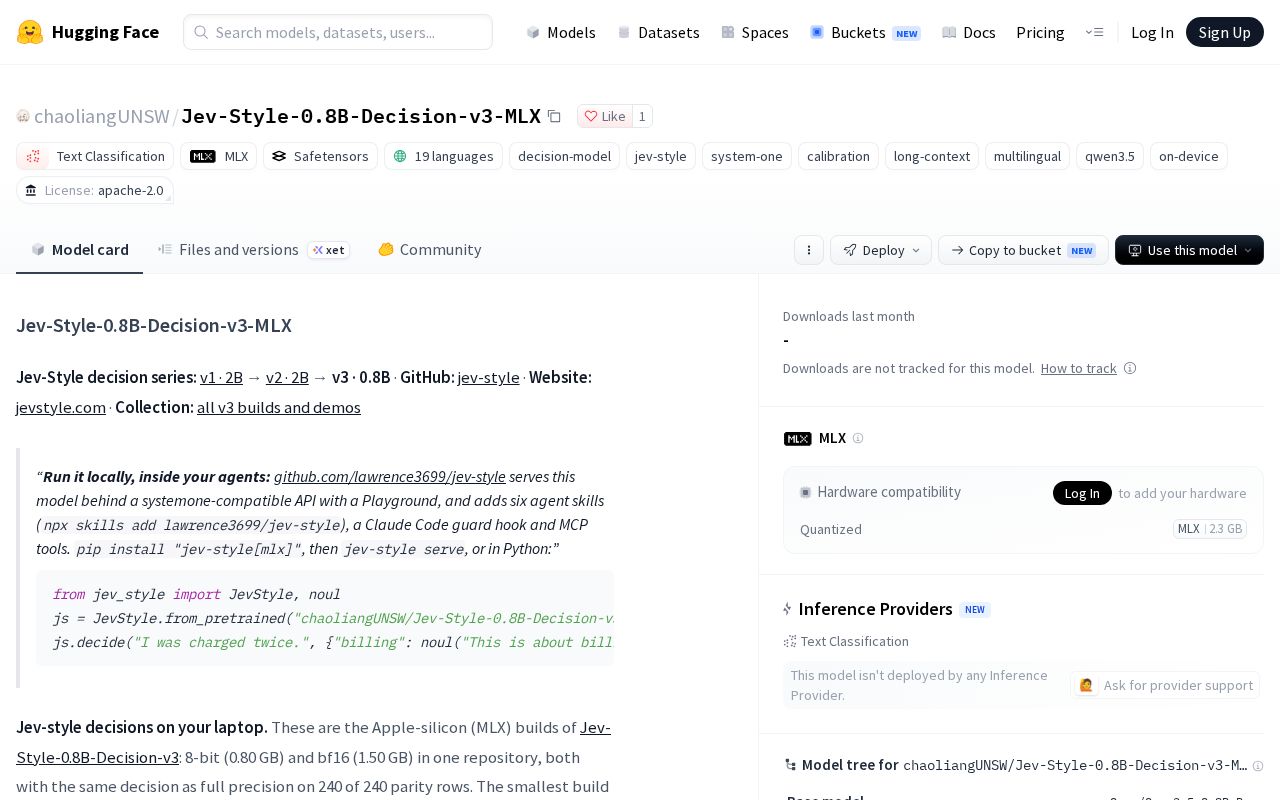This screenshot has width=1280, height=800.
Task: Open the Pricing page
Action: click(x=1040, y=32)
